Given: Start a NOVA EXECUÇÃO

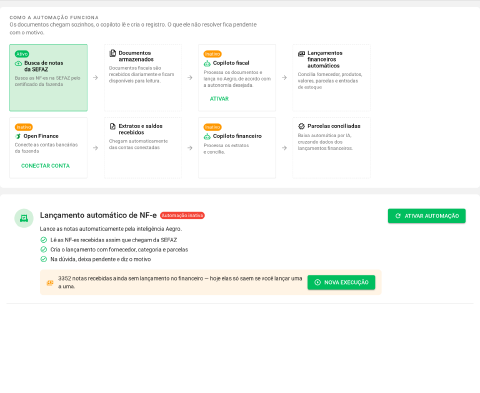Looking at the screenshot, I should click(341, 282).
